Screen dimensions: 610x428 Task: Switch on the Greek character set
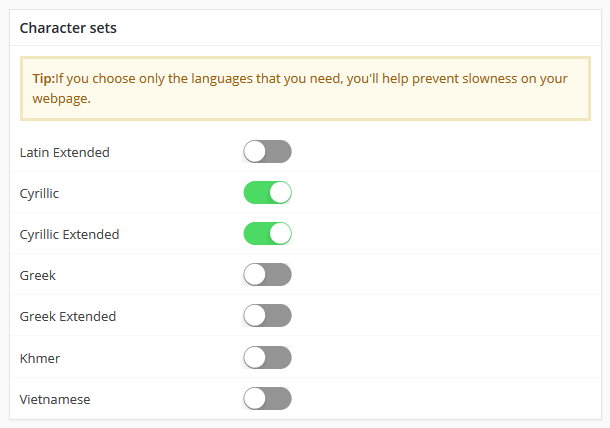(267, 275)
